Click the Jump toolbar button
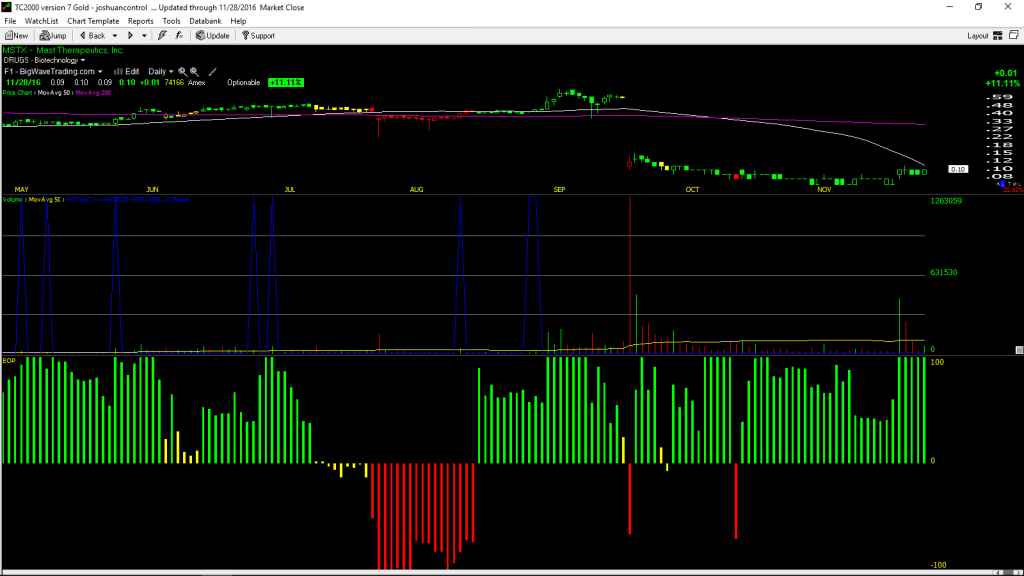Image resolution: width=1024 pixels, height=576 pixels. click(x=53, y=36)
